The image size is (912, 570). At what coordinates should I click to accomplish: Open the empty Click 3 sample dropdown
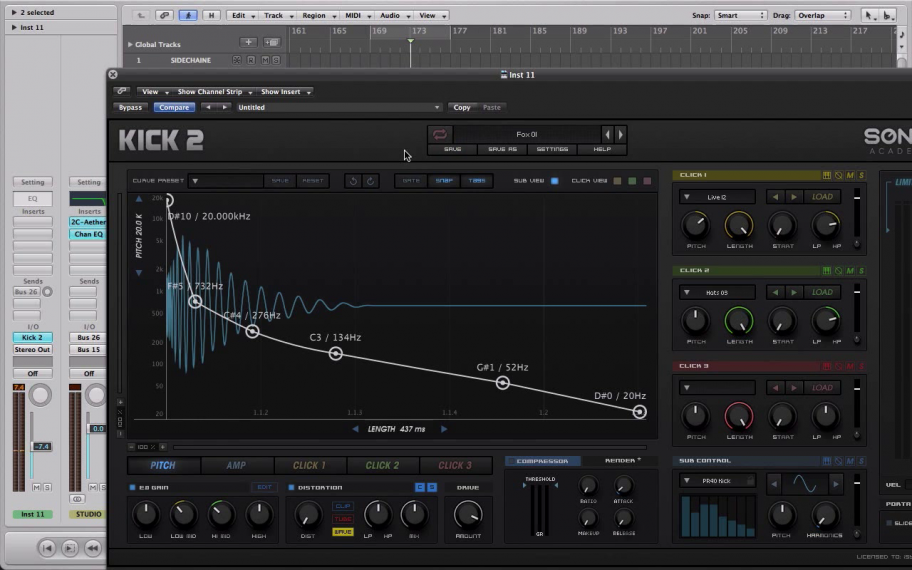717,388
